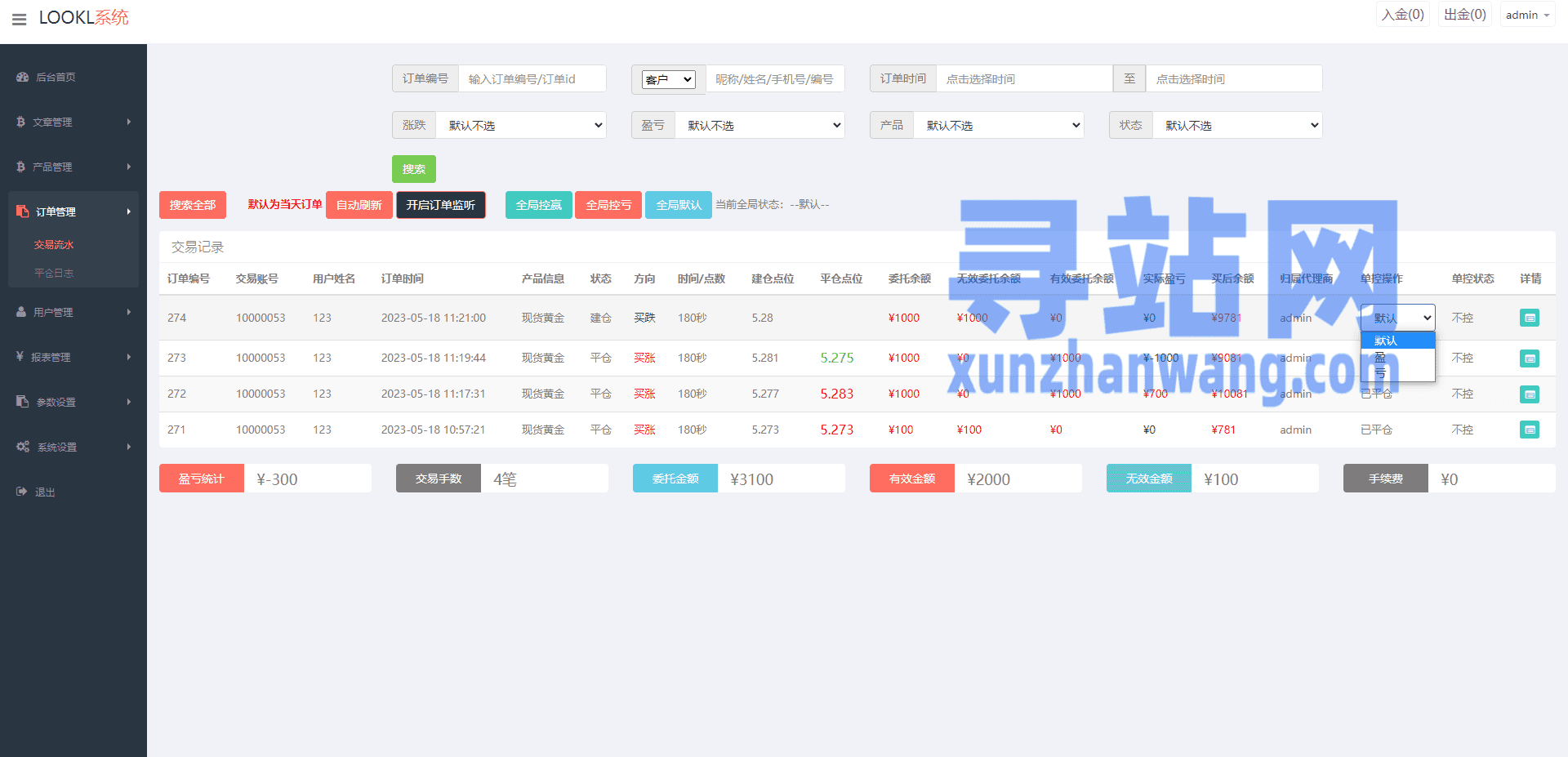
Task: Go to 后台首页 in sidebar
Action: click(56, 77)
